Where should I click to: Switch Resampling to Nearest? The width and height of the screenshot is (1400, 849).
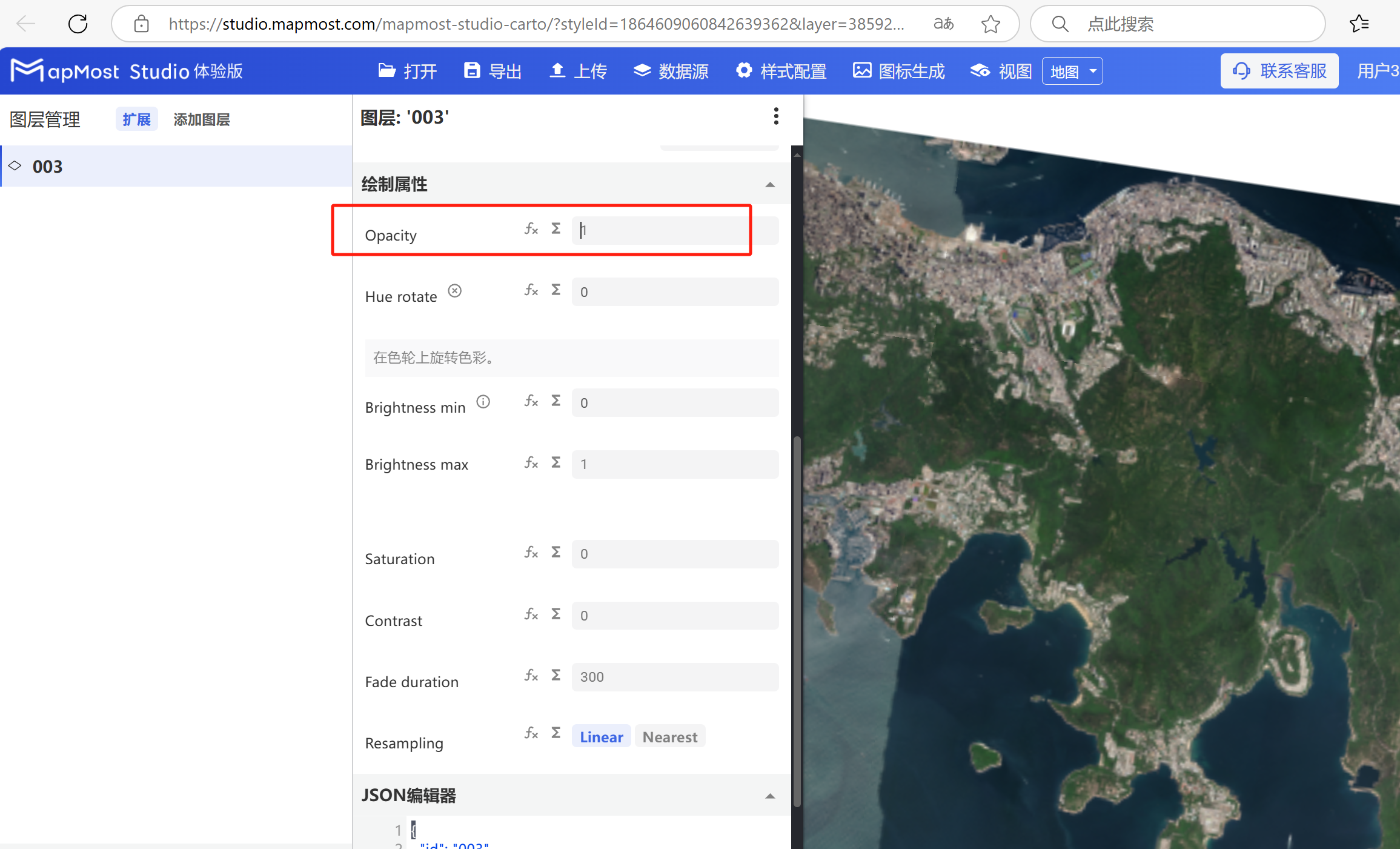669,736
